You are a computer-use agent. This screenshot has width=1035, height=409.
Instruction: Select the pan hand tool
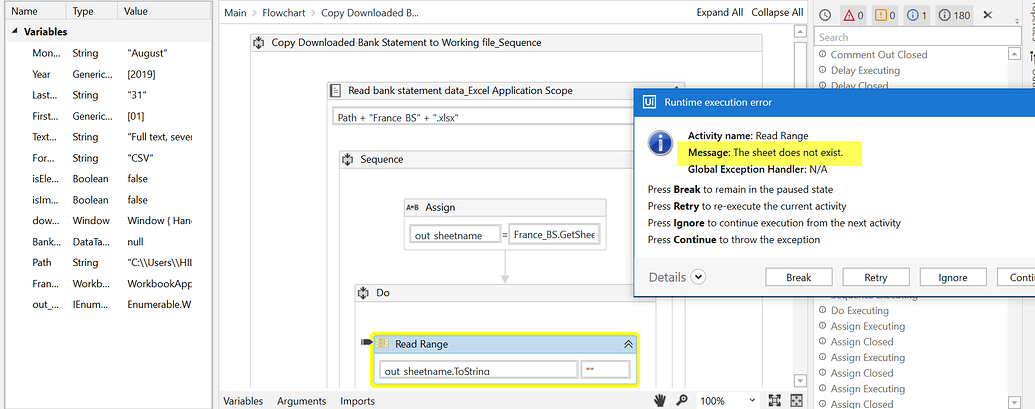tap(660, 400)
